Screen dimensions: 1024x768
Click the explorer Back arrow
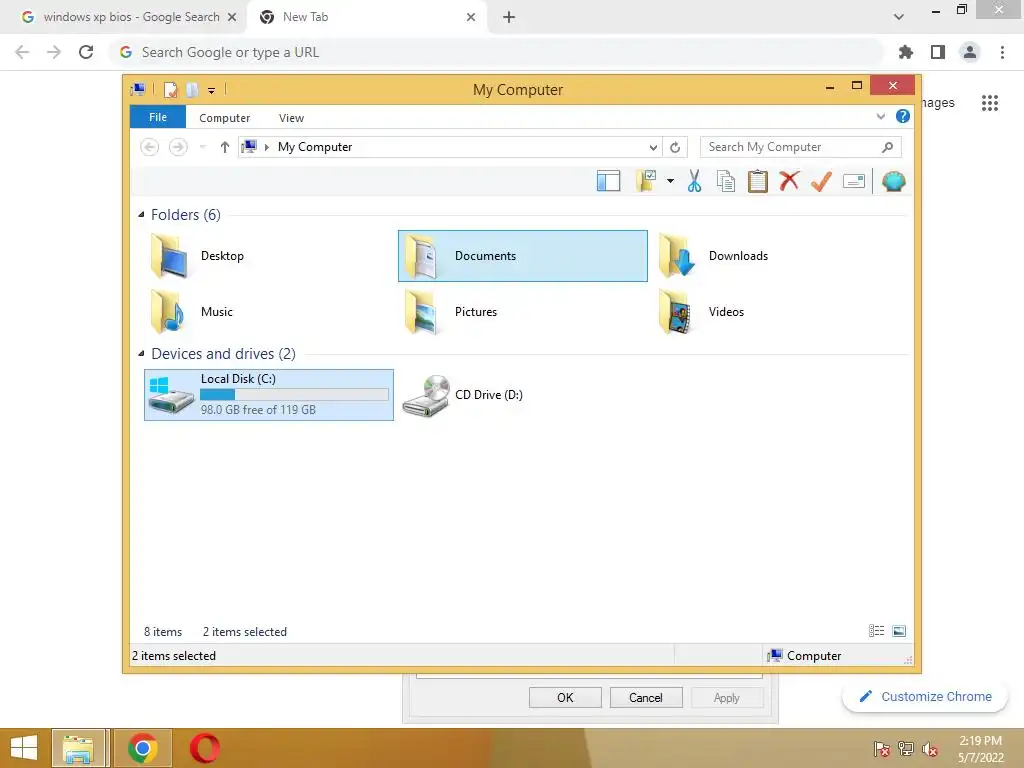tap(150, 147)
